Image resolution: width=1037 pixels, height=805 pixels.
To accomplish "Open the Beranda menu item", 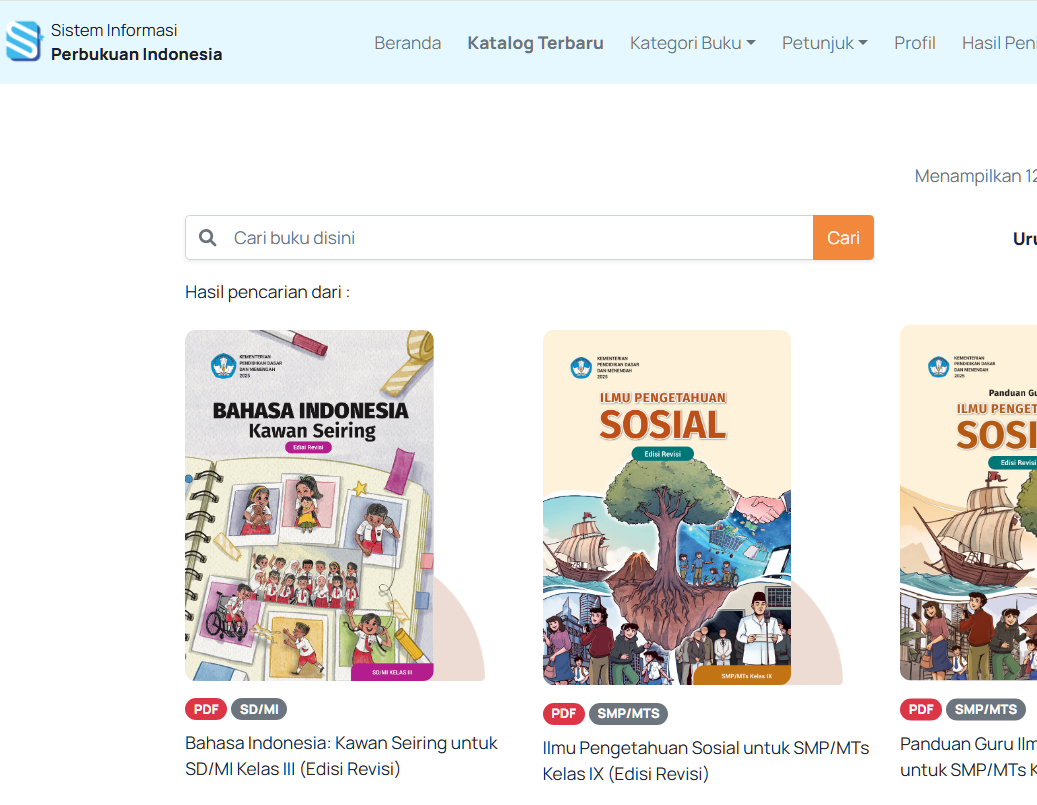I will click(x=407, y=43).
